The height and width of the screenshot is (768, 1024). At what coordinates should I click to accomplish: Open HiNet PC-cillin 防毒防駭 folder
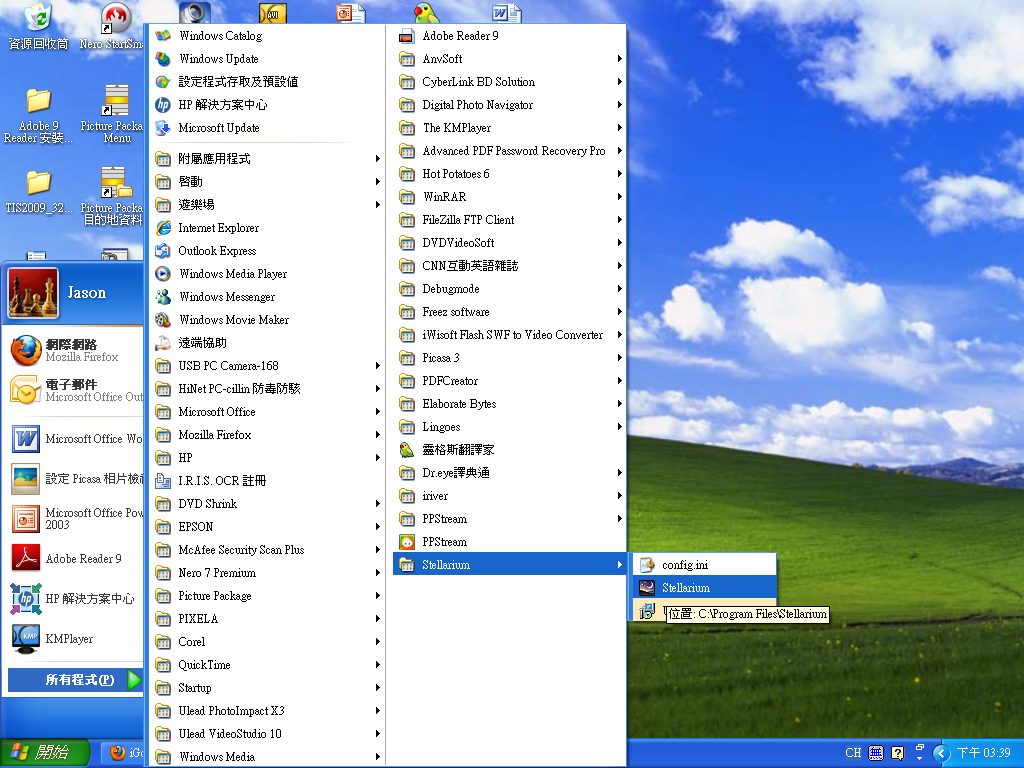[x=268, y=389]
